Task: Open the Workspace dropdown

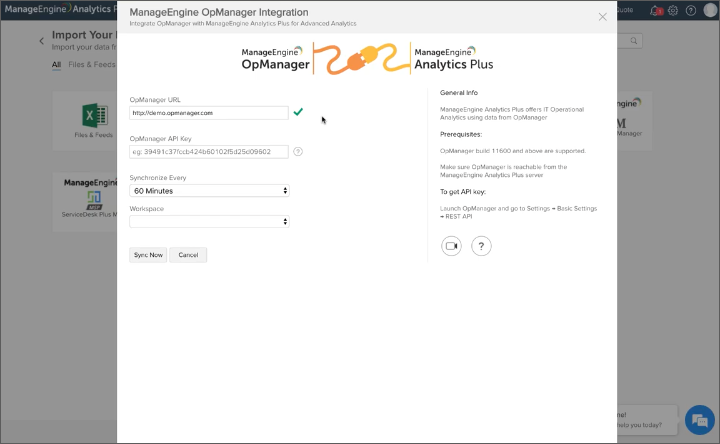Action: pyautogui.click(x=209, y=222)
